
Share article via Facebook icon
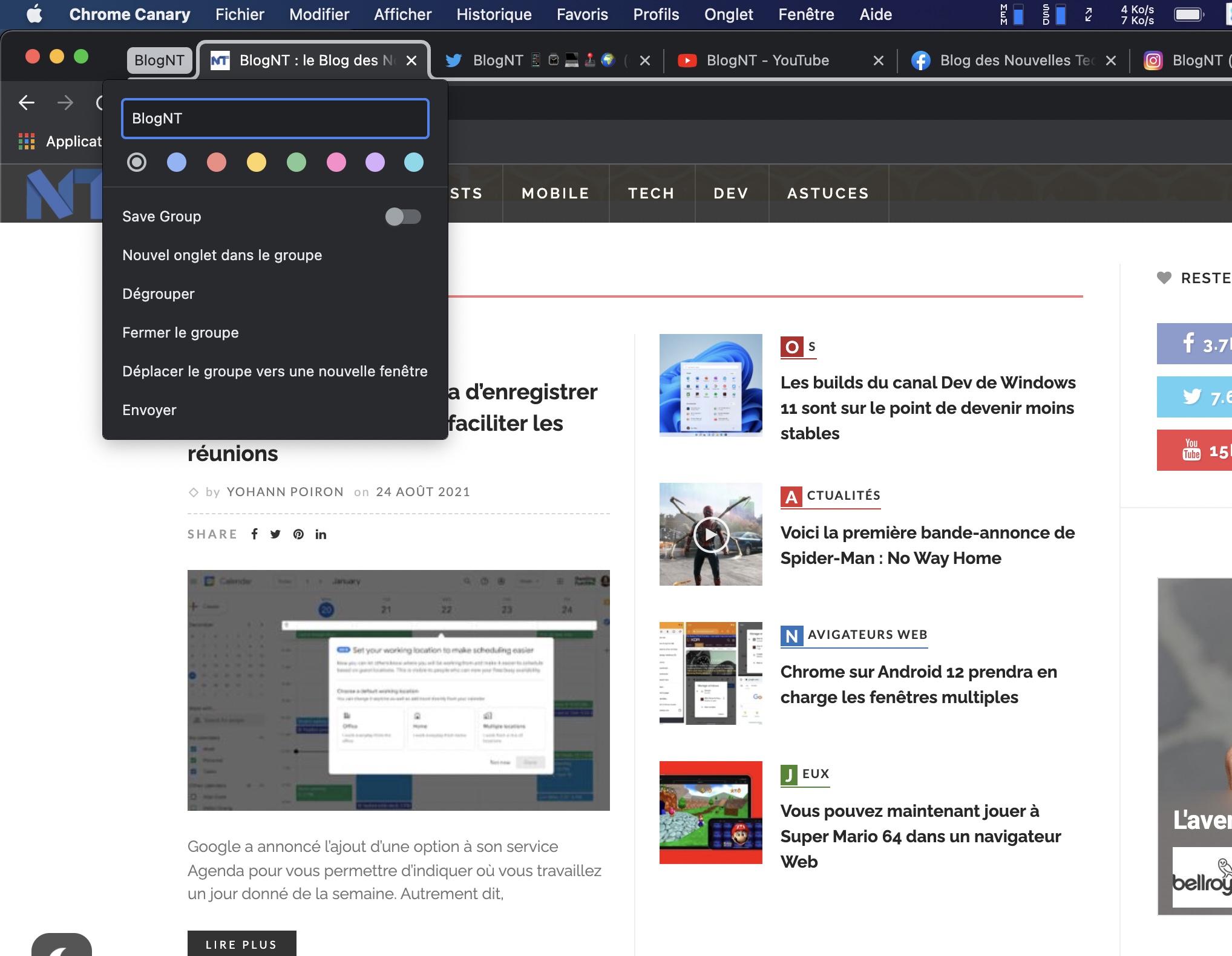click(x=255, y=534)
